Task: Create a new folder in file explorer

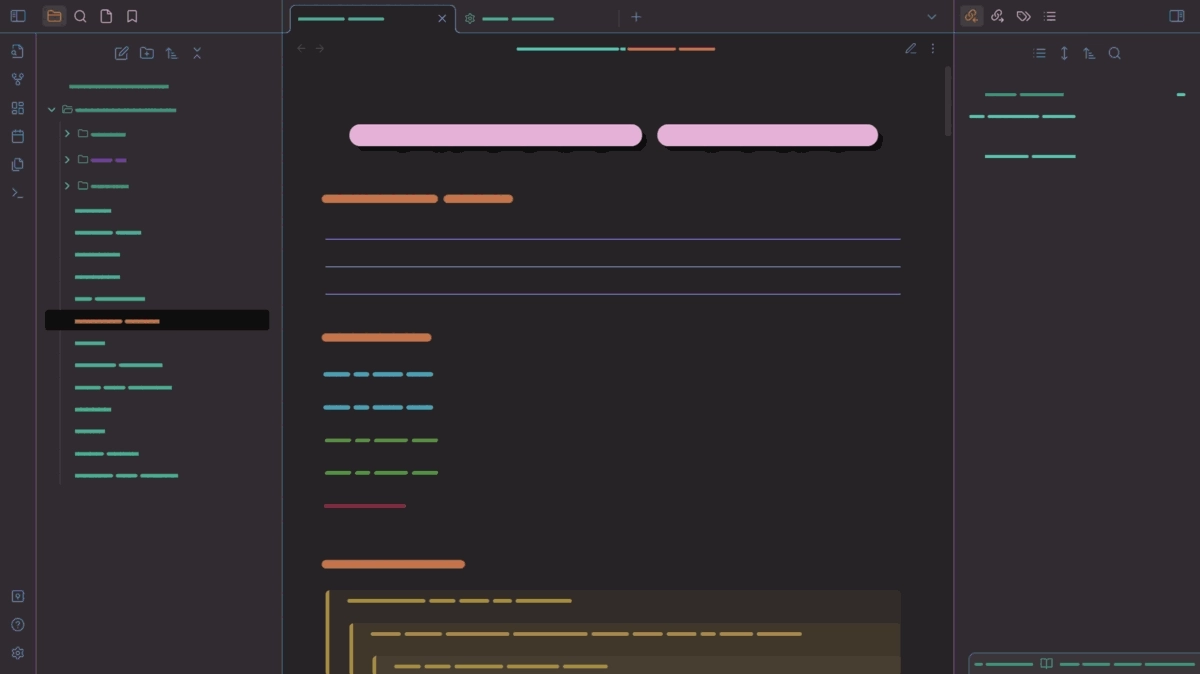Action: [147, 53]
